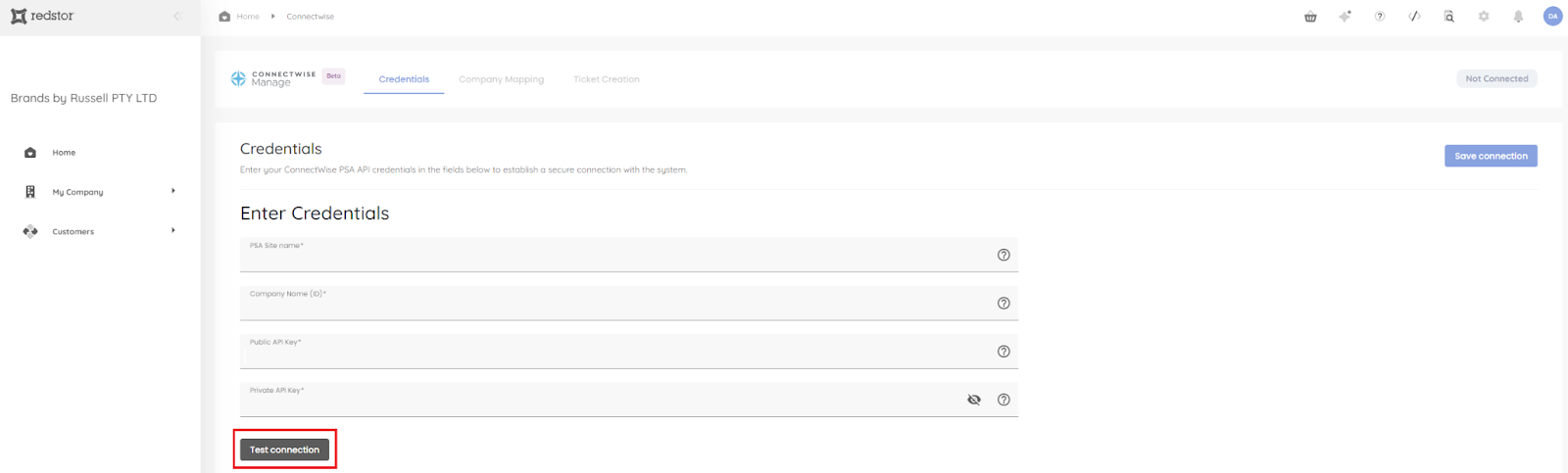
Task: Click the Save connection button
Action: (1490, 156)
